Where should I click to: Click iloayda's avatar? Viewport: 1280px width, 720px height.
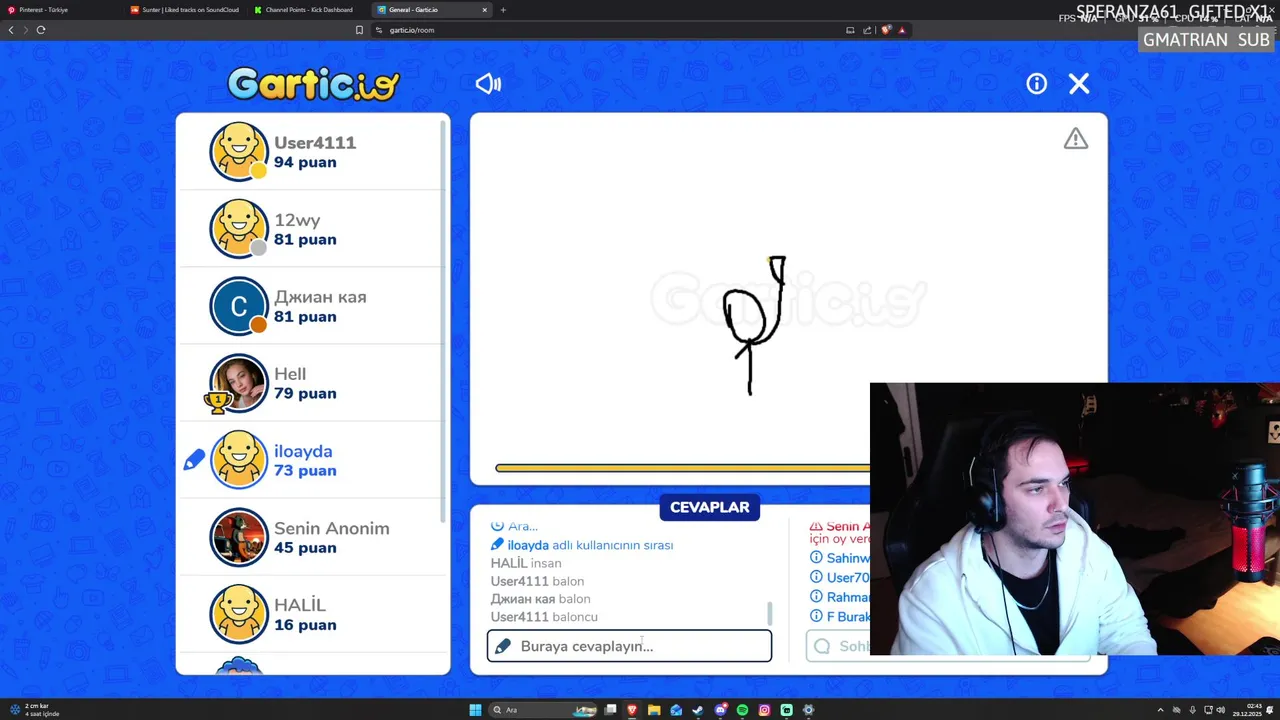(x=239, y=460)
